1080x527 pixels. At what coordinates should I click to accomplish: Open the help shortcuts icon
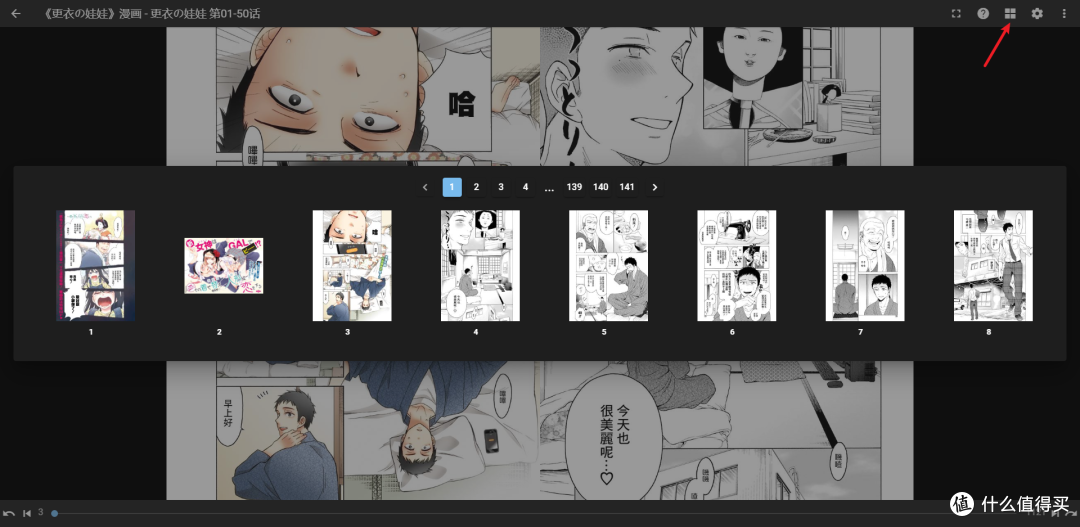[984, 13]
